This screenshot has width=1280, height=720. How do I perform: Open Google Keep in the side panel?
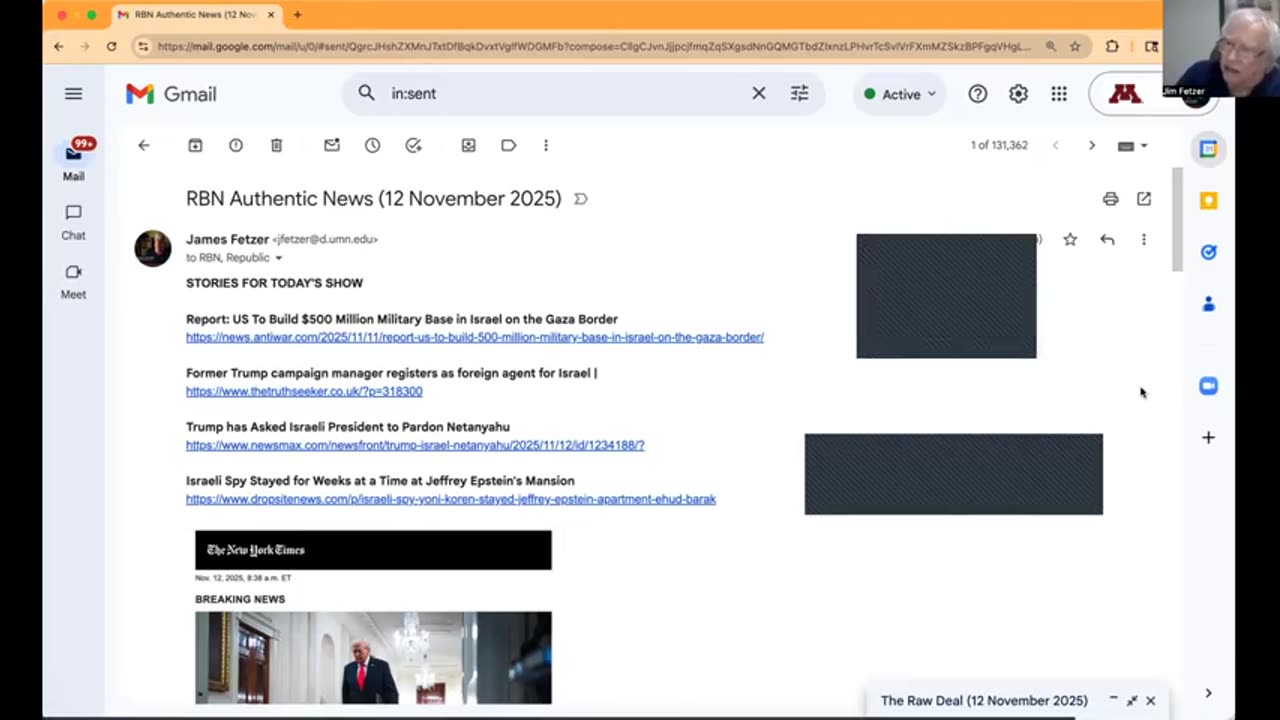(x=1208, y=201)
